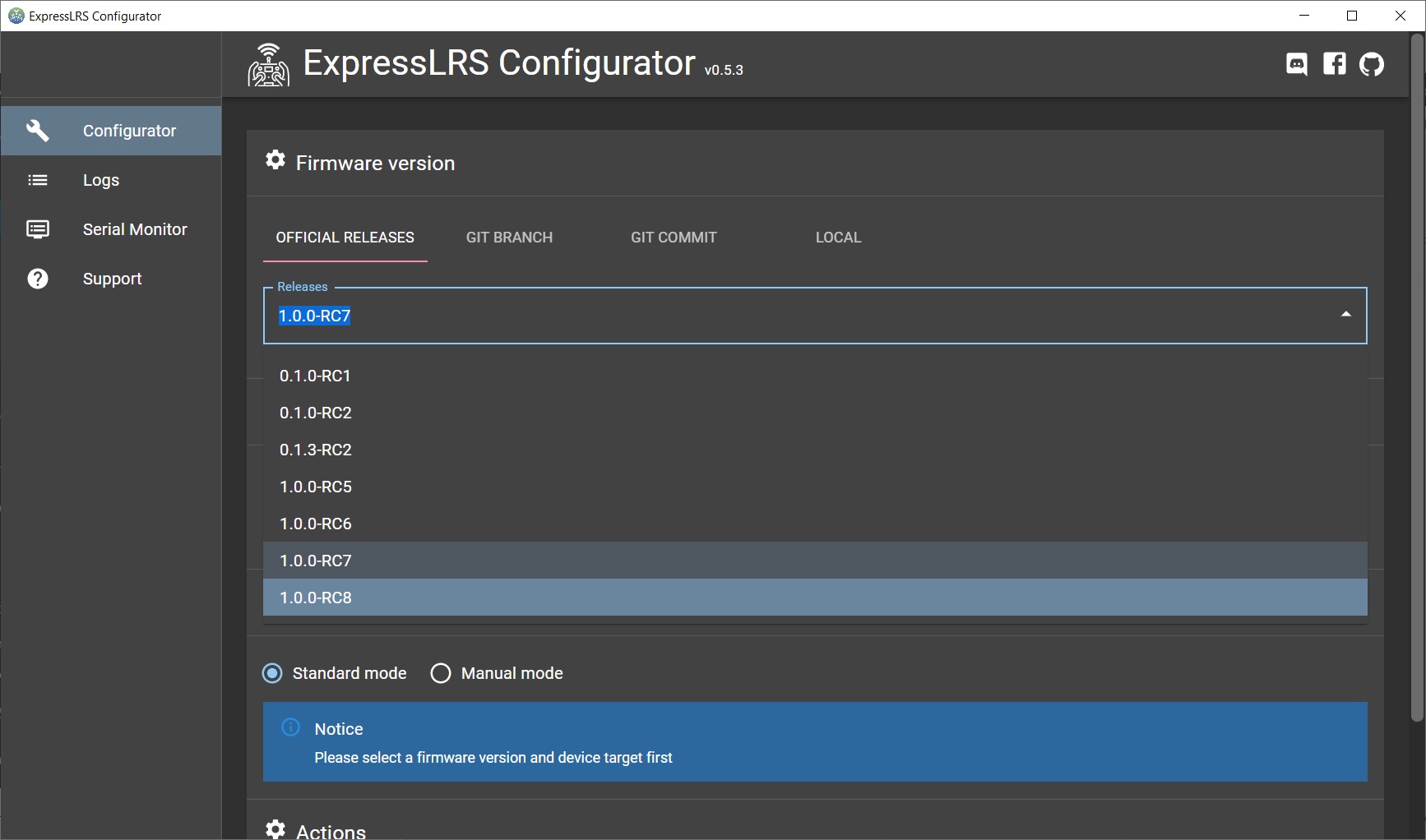Click the Notice message text
The height and width of the screenshot is (840, 1426).
pyautogui.click(x=493, y=758)
